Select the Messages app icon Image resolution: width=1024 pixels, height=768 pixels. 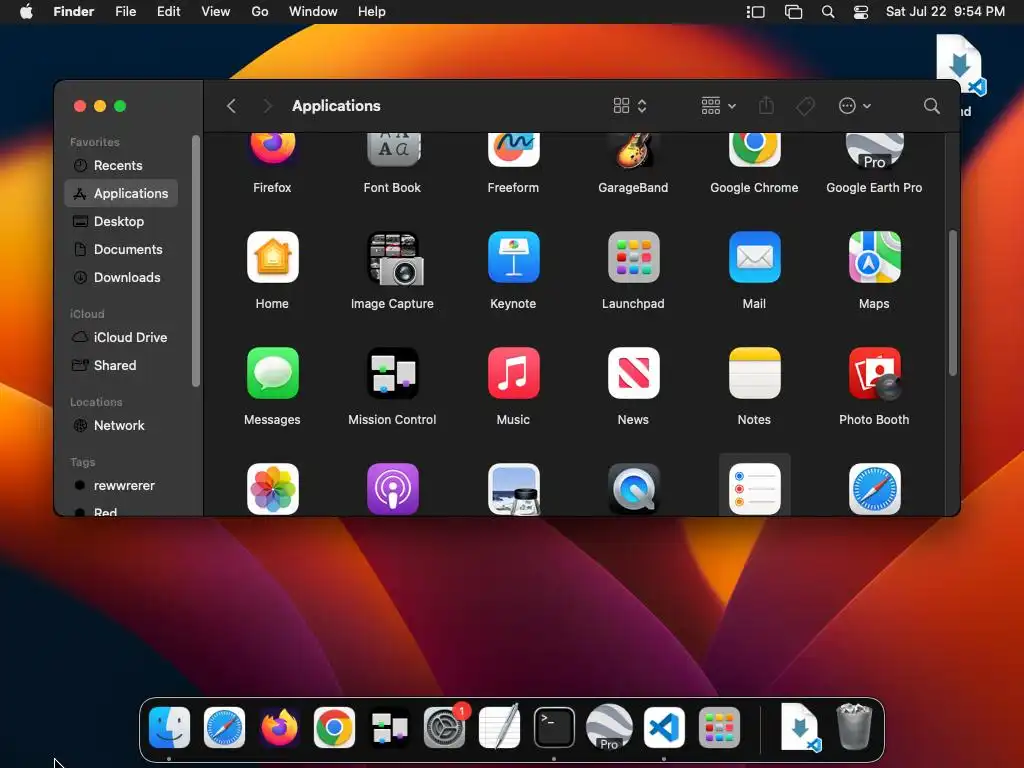point(272,373)
